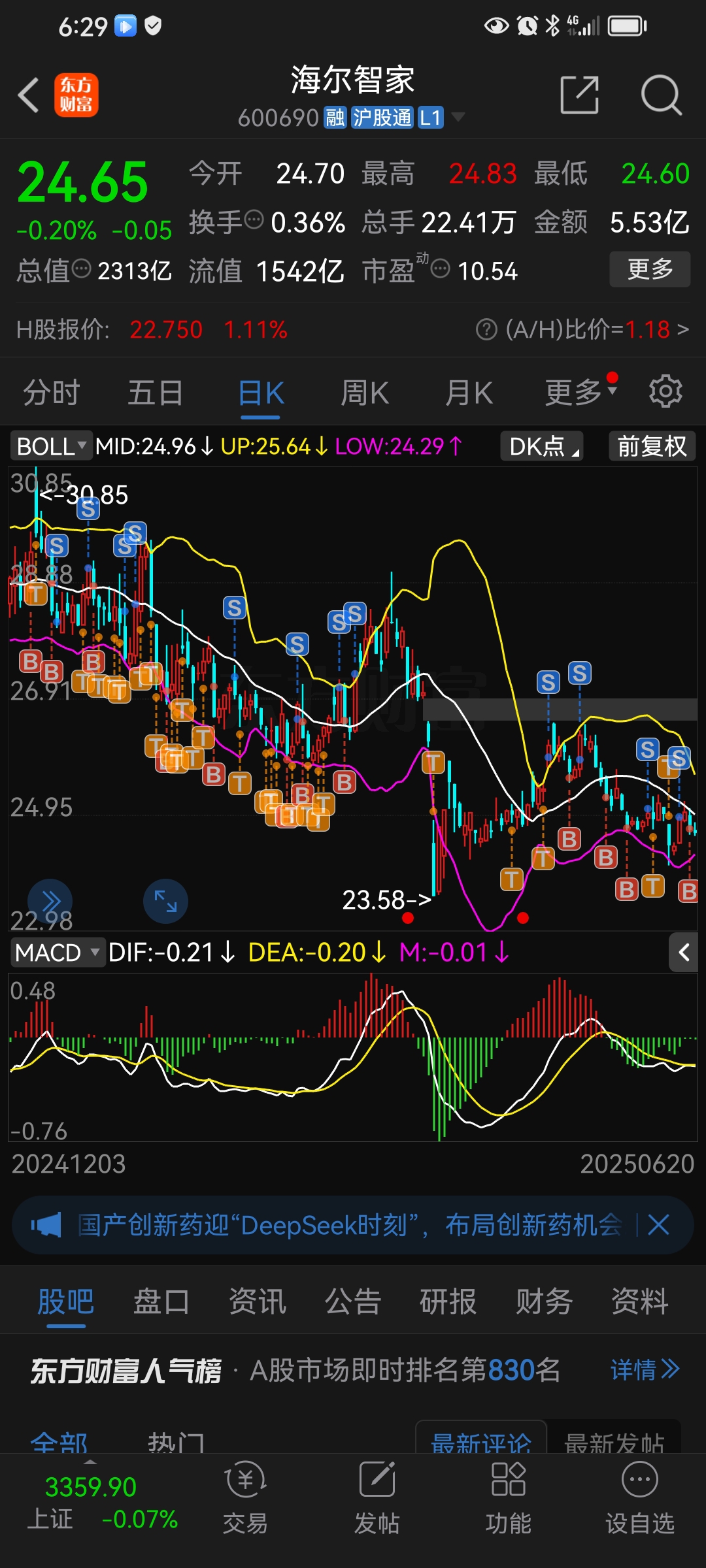Viewport: 706px width, 1568px height.
Task: Tap the L1 level badge
Action: pos(431,118)
